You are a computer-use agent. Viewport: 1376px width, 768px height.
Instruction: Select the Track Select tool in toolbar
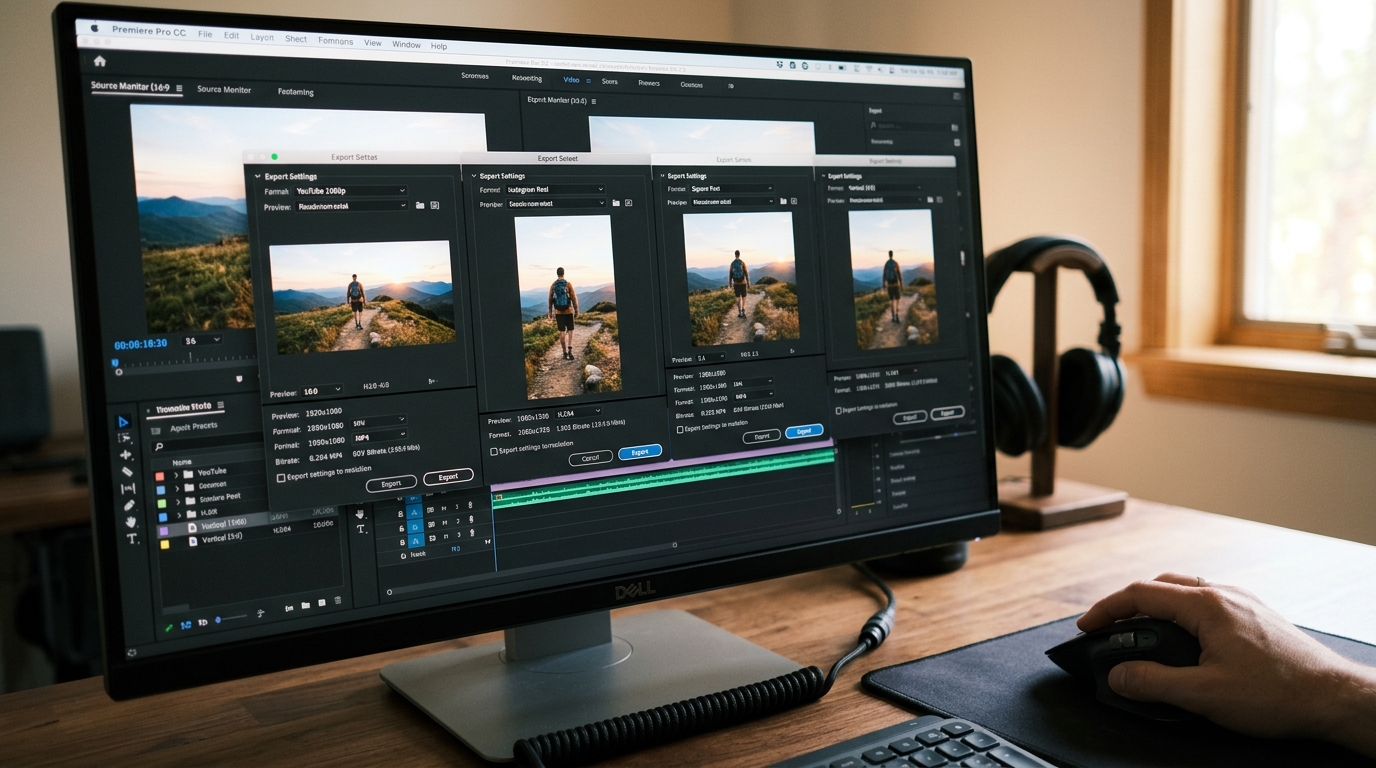pyautogui.click(x=125, y=438)
